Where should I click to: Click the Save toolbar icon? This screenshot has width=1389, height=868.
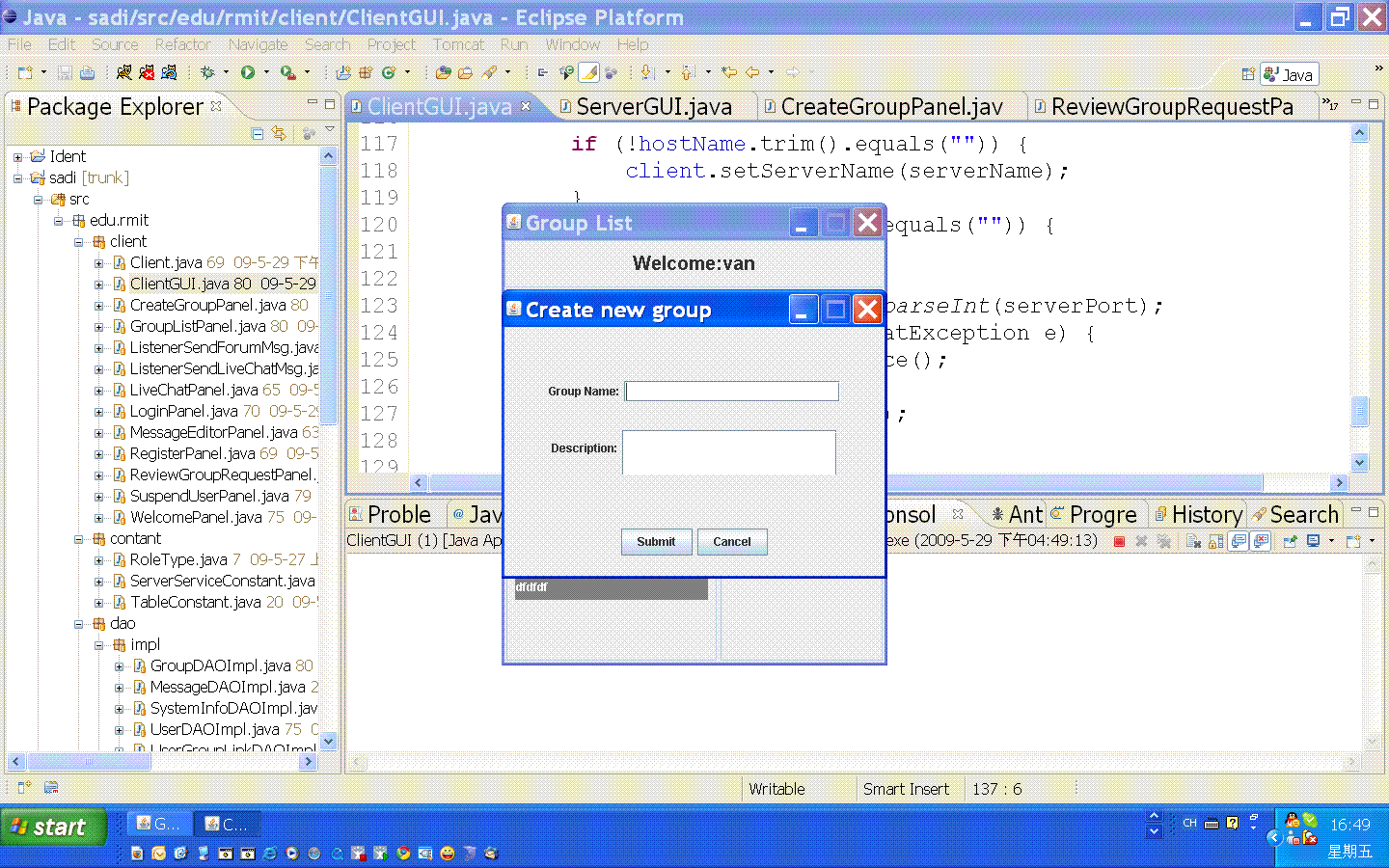click(x=65, y=72)
